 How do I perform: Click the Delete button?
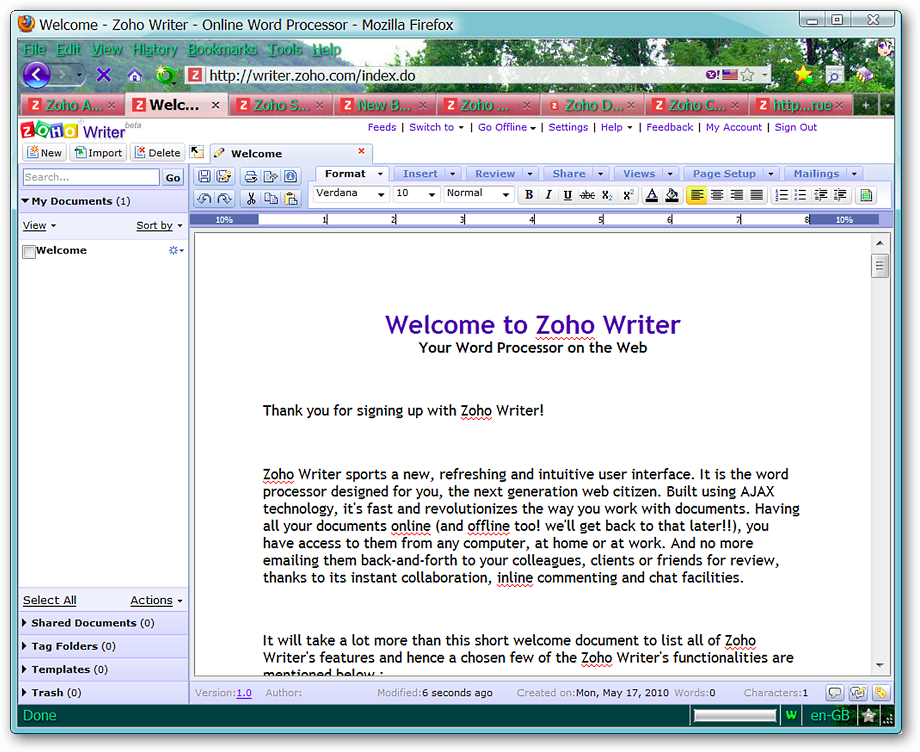[158, 153]
